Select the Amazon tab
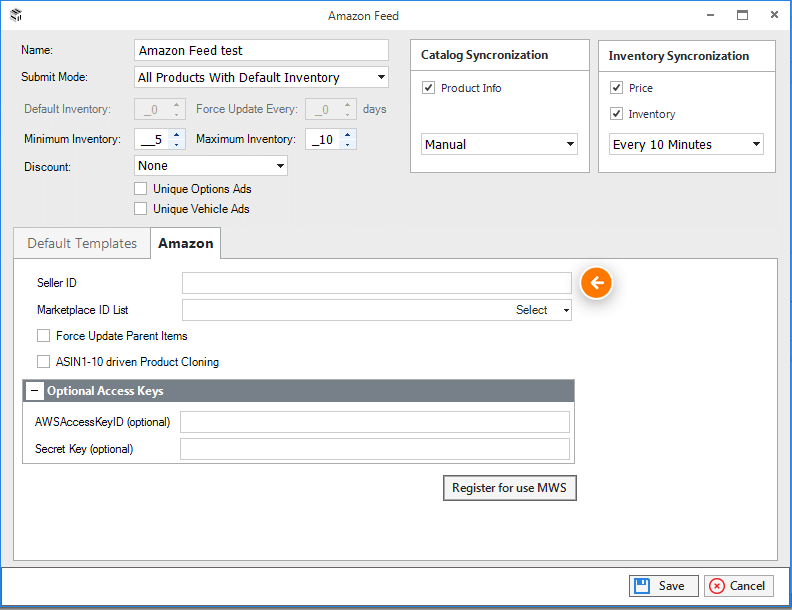Viewport: 792px width, 610px height. click(185, 243)
